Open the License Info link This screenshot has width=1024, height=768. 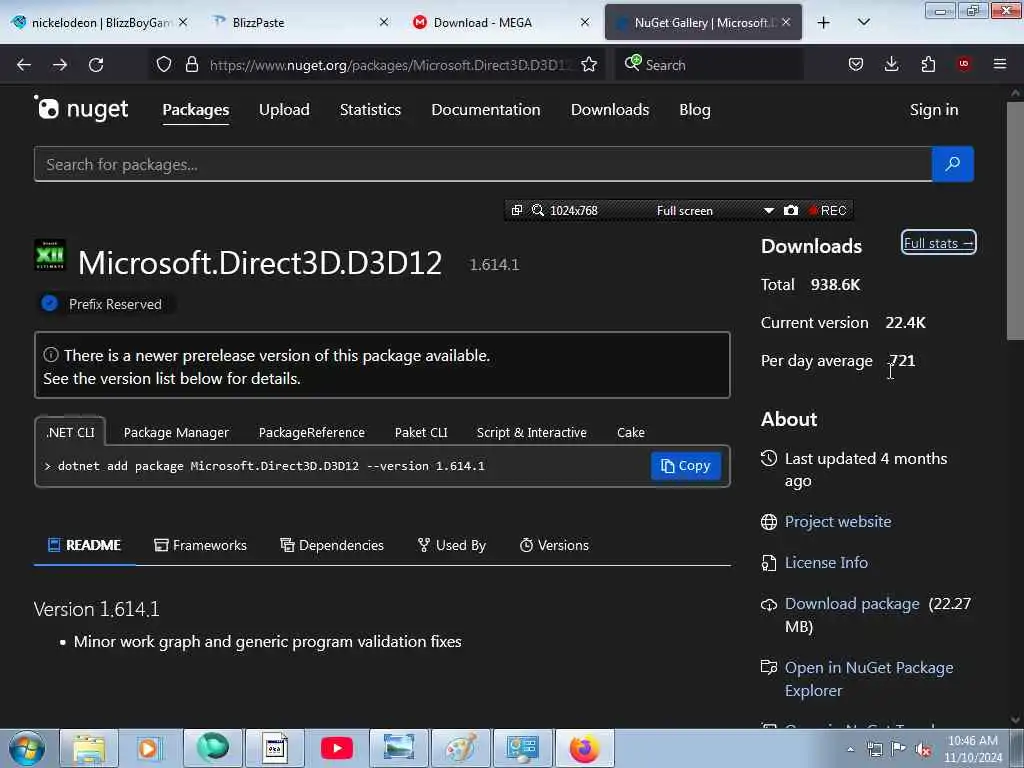click(826, 562)
